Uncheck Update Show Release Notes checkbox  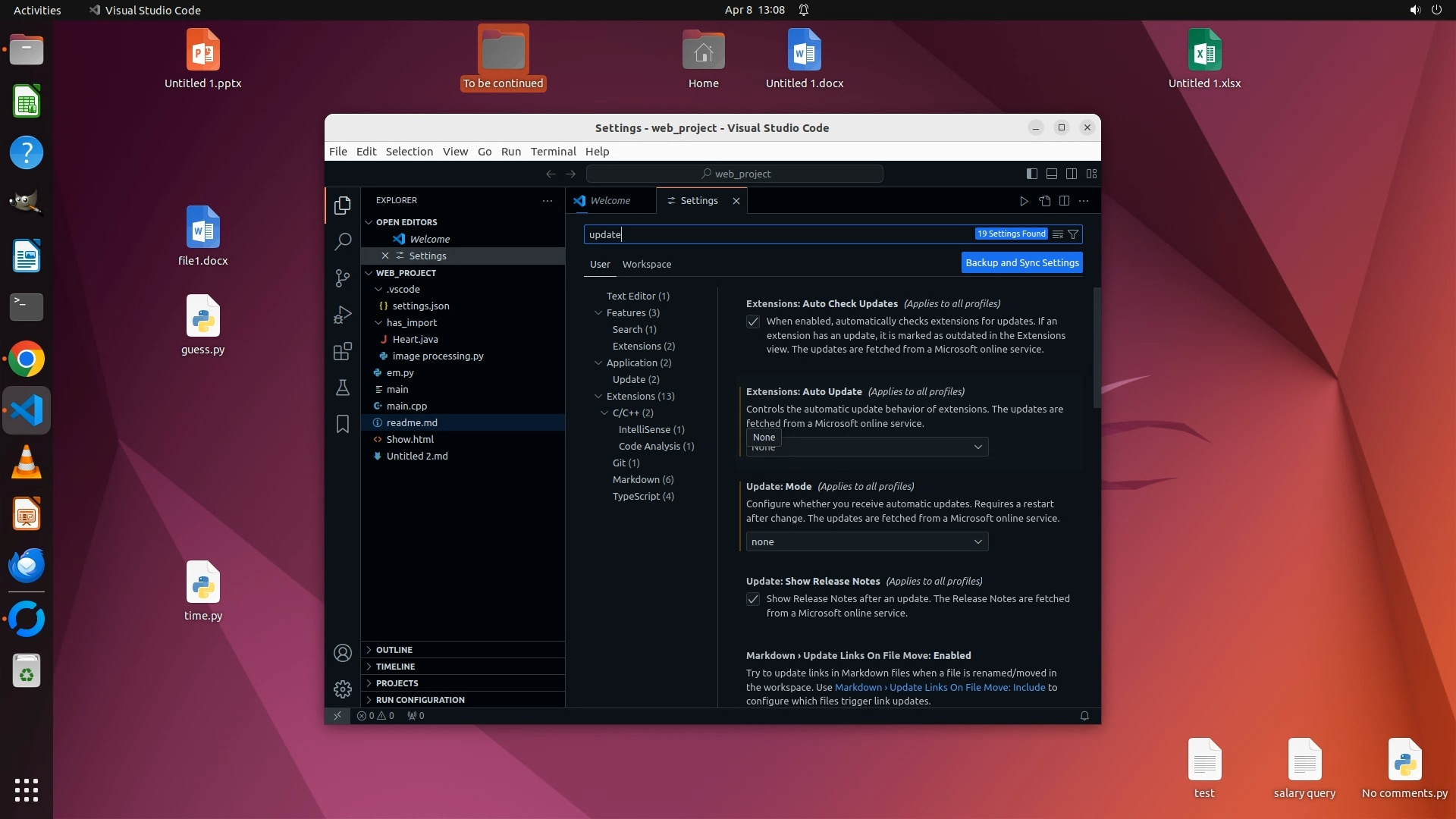(x=753, y=599)
